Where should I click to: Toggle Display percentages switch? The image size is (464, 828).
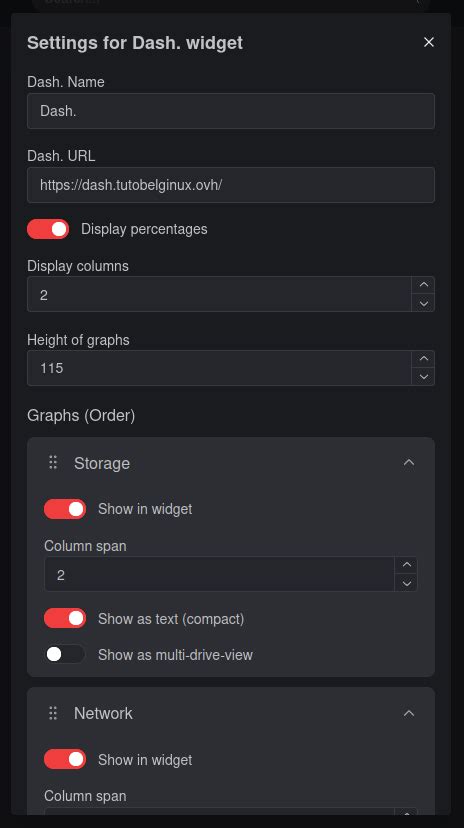pyautogui.click(x=48, y=229)
